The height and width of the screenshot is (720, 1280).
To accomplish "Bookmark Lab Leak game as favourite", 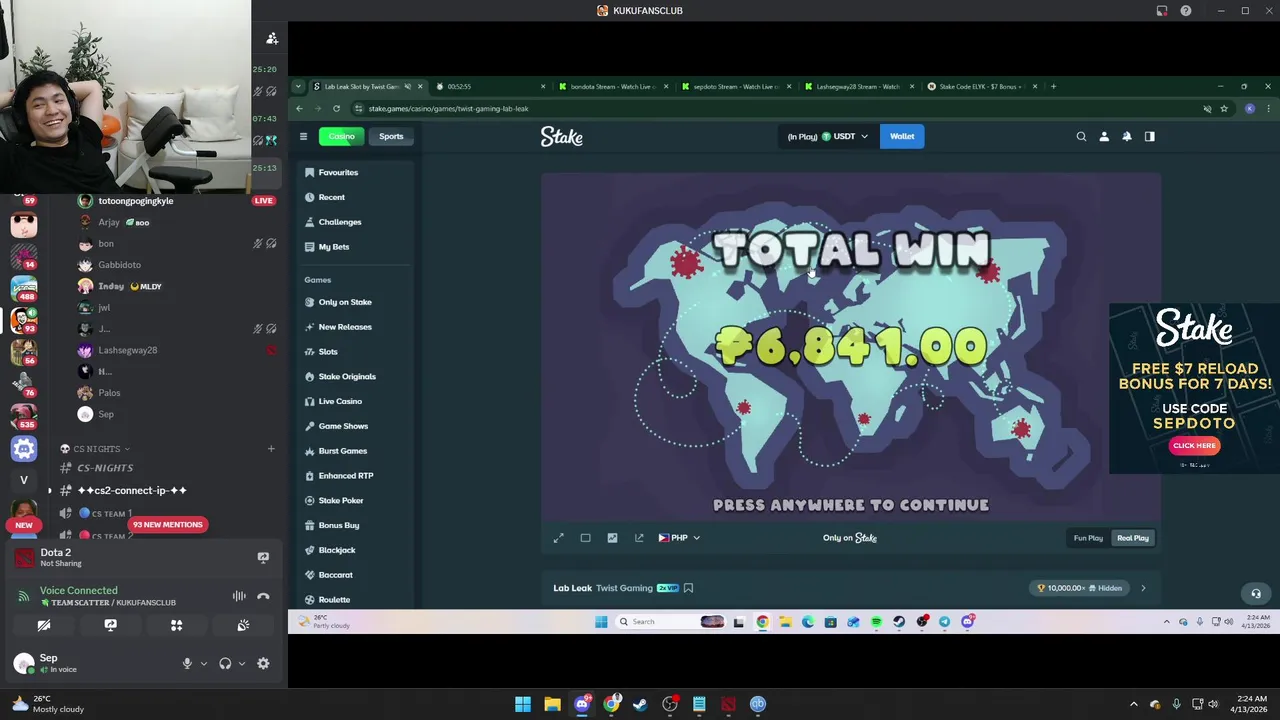I will (x=688, y=588).
